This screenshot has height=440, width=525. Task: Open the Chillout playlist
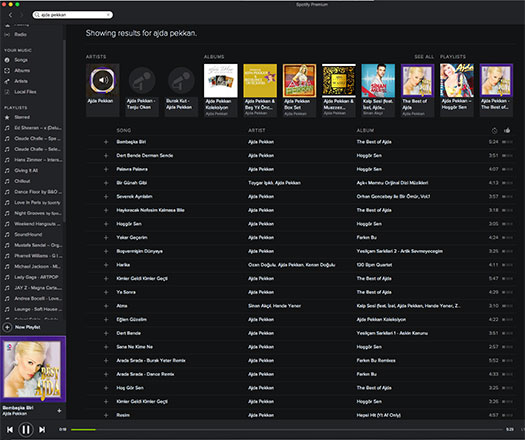coord(22,181)
